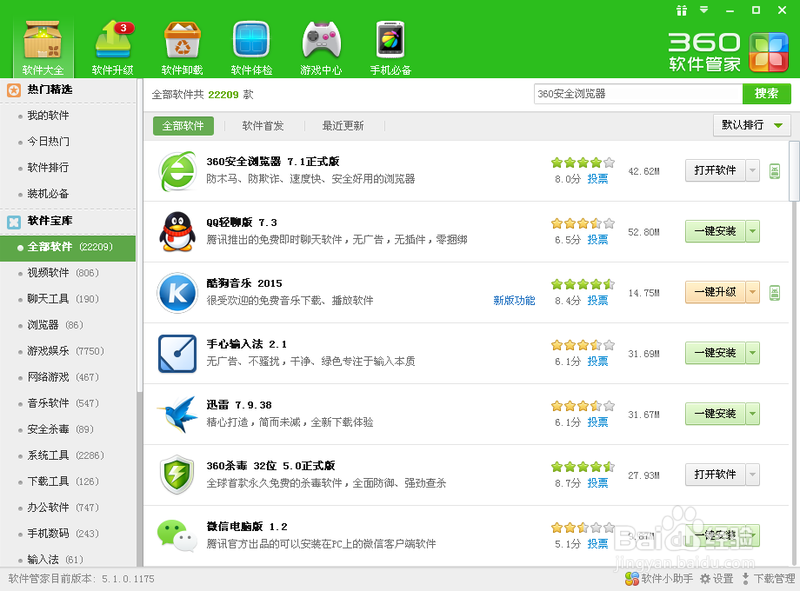Click 投票 link for 微信电脑版
800x591 pixels.
(597, 544)
